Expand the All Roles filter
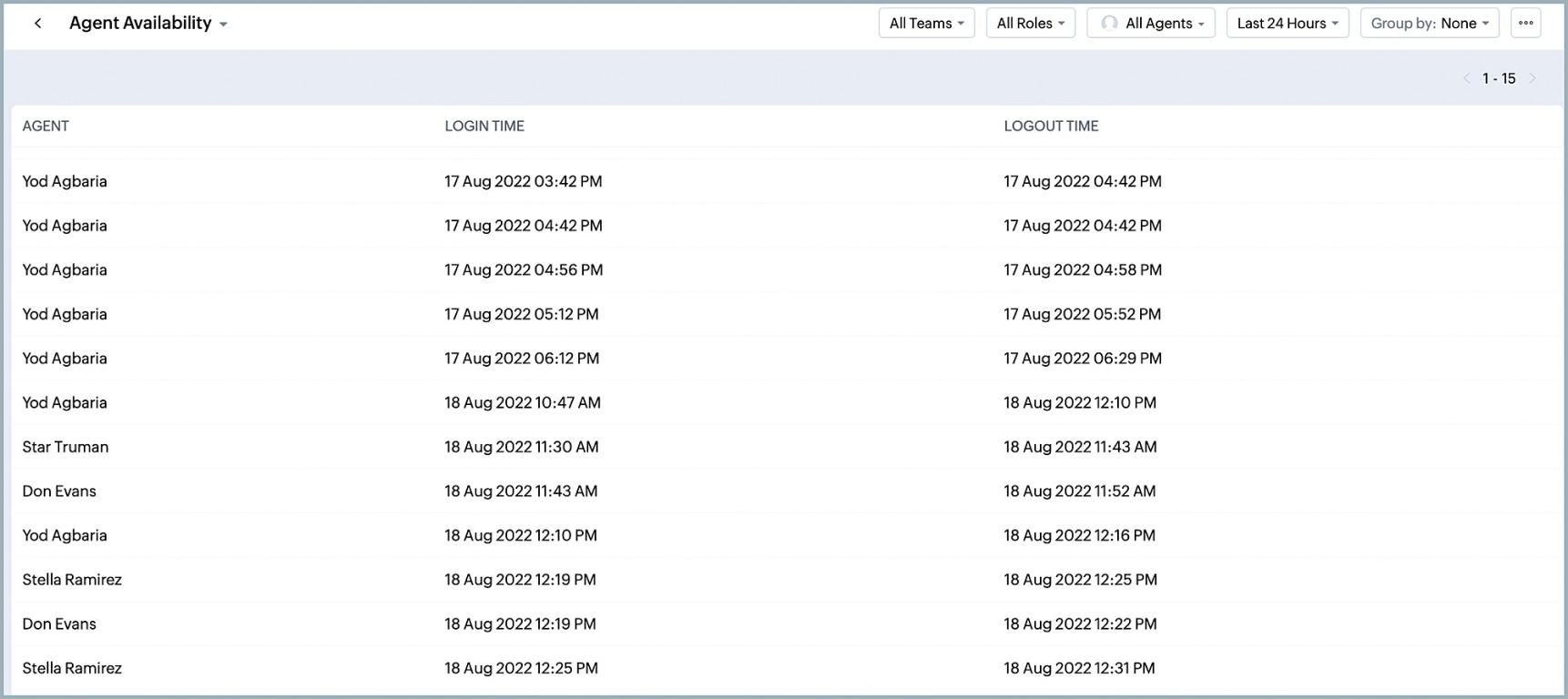The height and width of the screenshot is (699, 1568). point(1030,24)
